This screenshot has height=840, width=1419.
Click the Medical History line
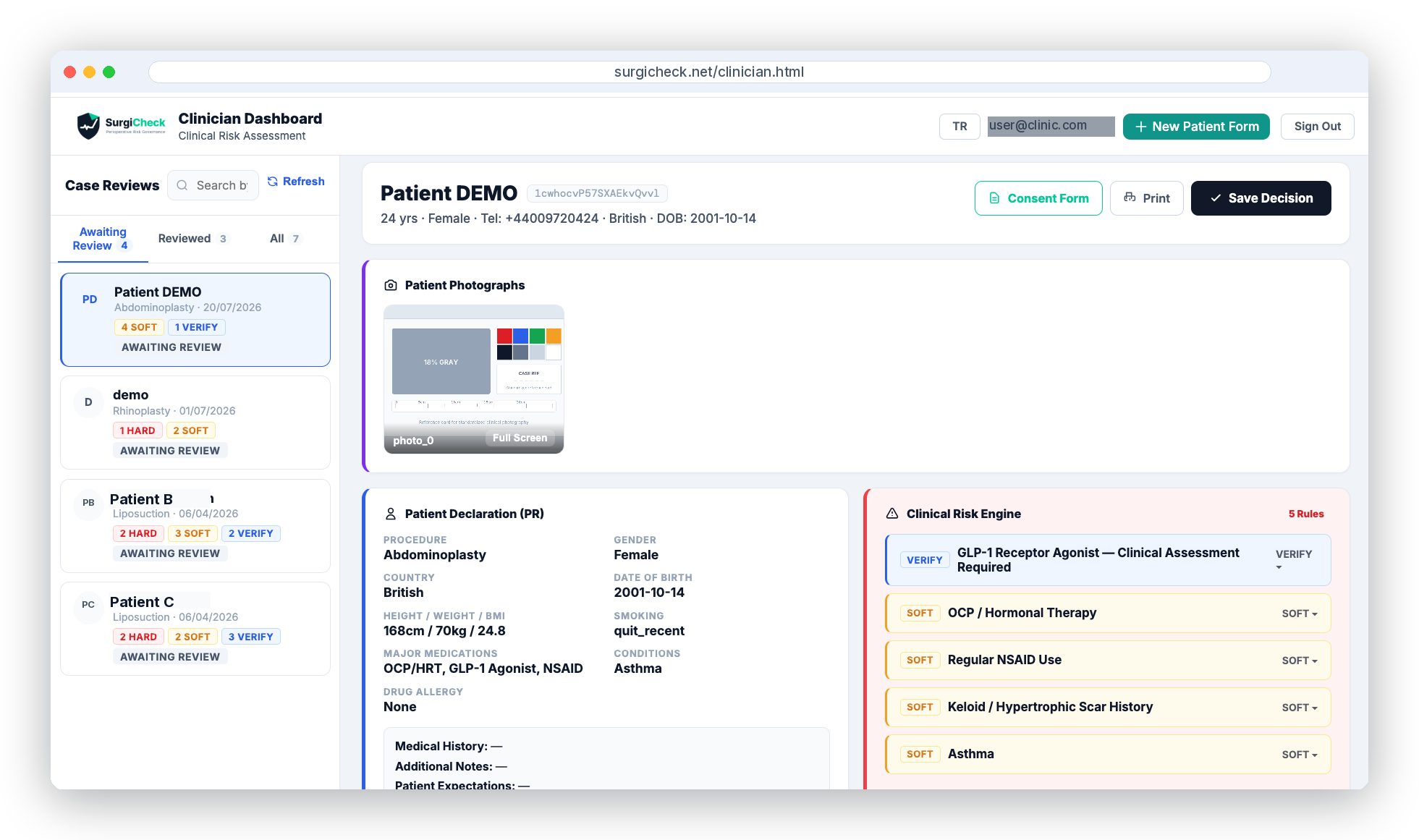pyautogui.click(x=449, y=746)
